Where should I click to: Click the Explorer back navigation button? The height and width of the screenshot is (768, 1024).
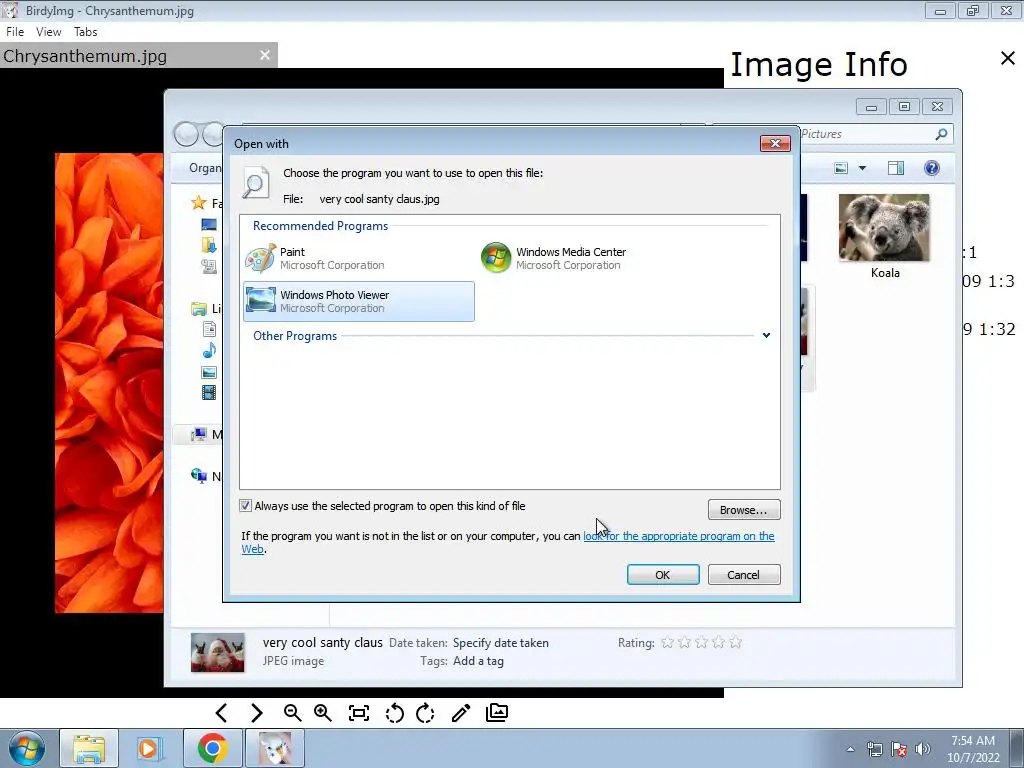[x=186, y=134]
